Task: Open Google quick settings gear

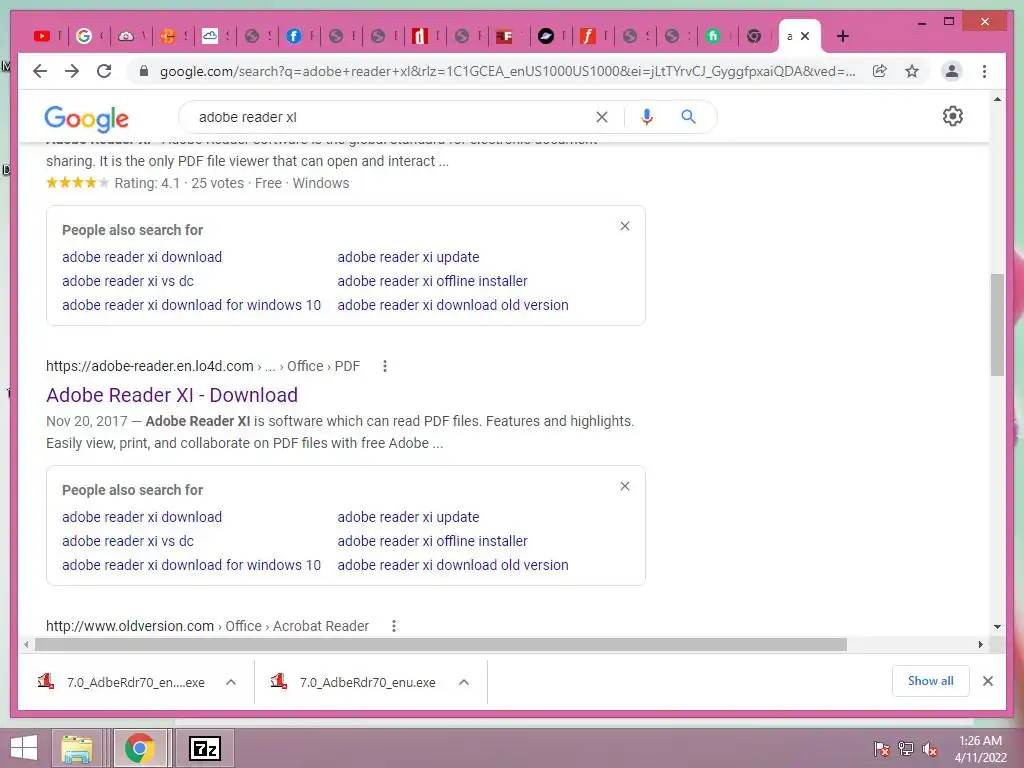Action: click(953, 116)
